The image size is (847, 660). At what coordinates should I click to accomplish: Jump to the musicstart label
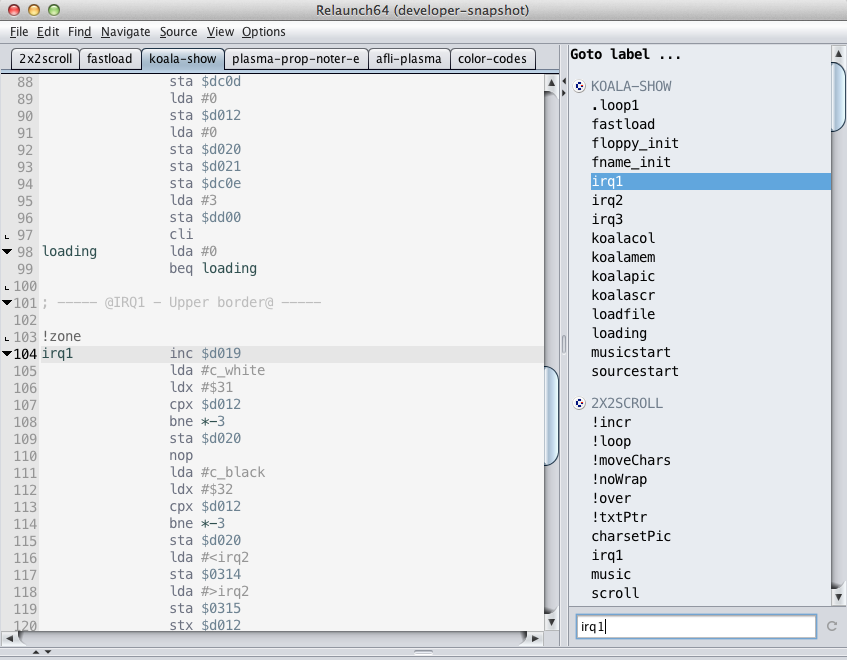(630, 352)
